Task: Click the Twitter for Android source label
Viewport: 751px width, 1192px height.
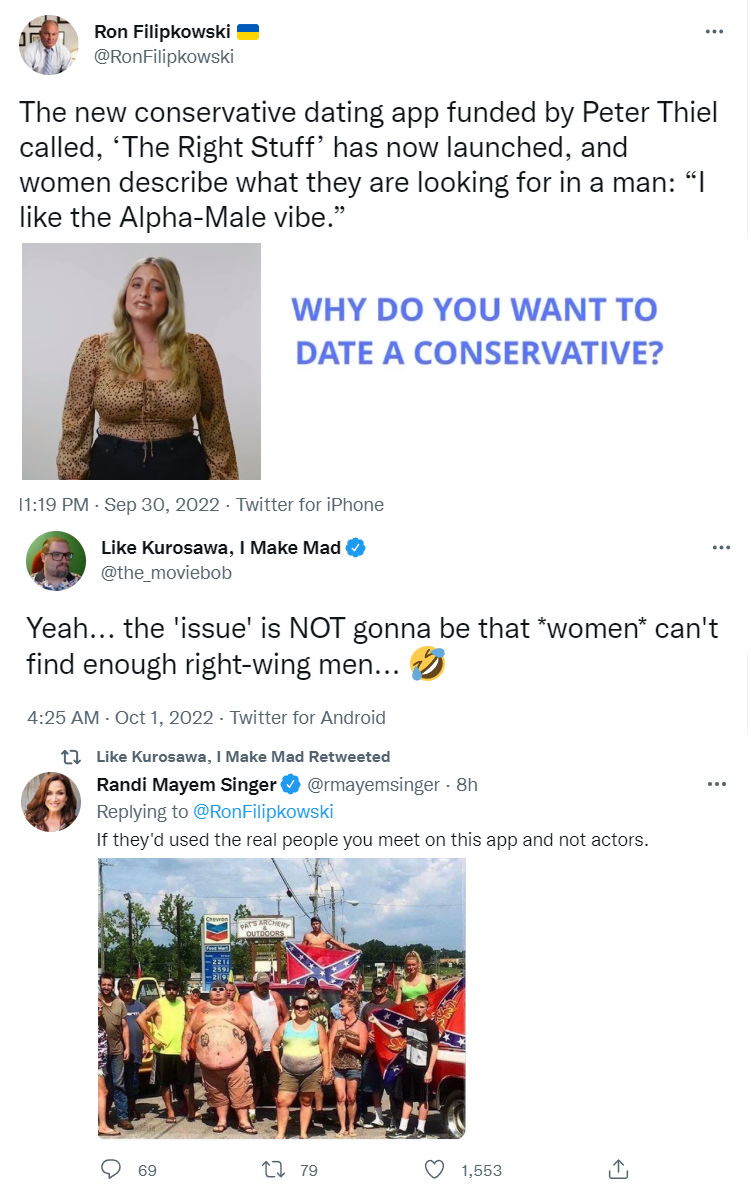Action: pyautogui.click(x=308, y=717)
